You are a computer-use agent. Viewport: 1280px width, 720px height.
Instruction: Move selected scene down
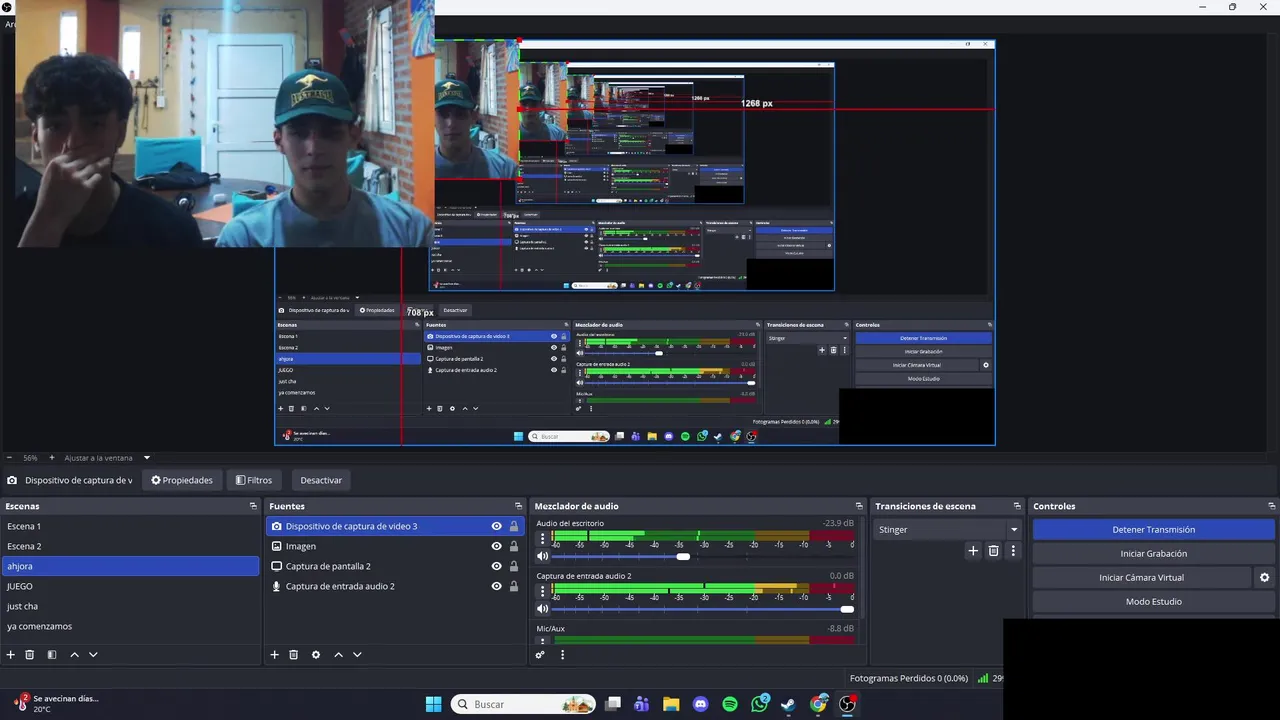tap(93, 655)
